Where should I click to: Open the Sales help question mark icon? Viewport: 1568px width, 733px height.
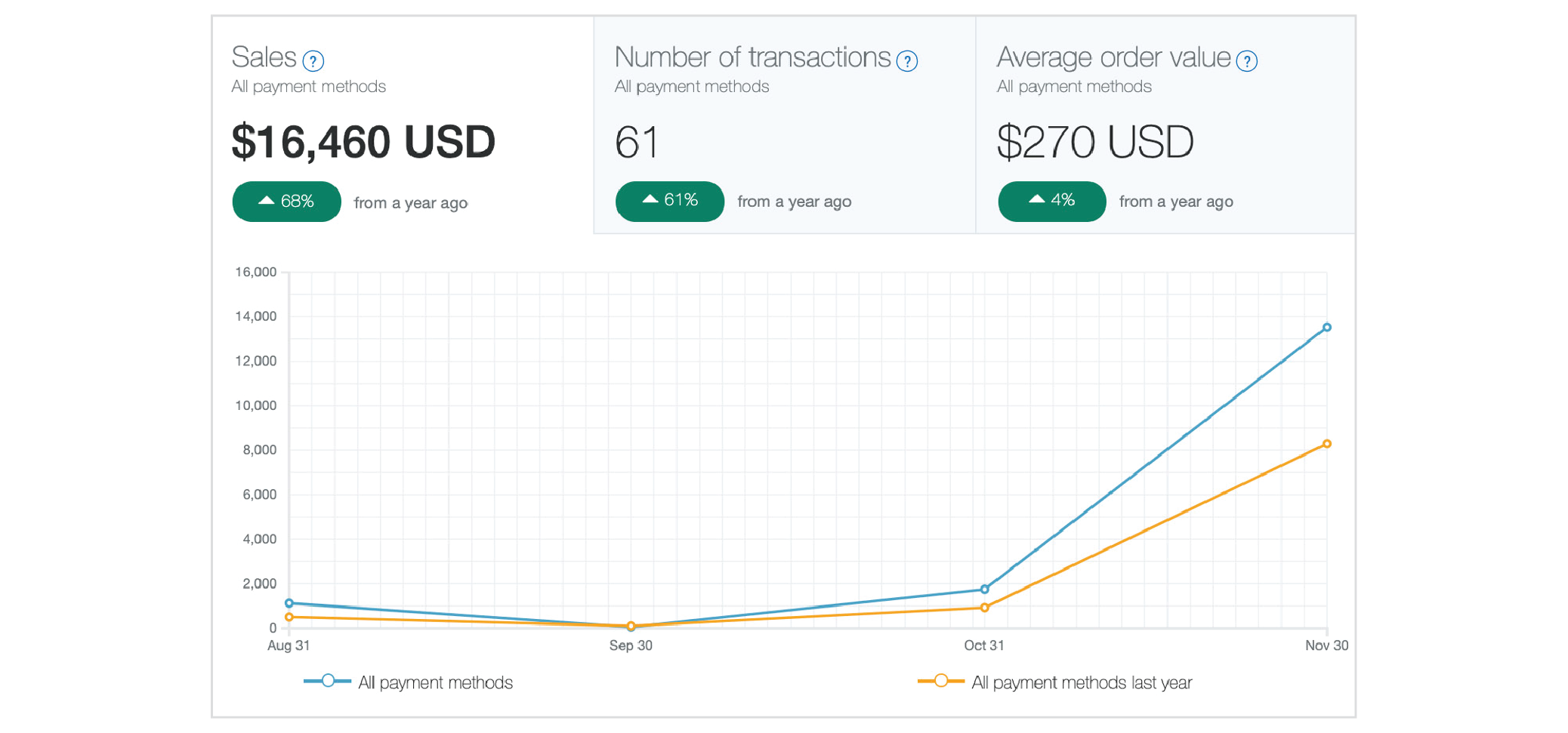(x=313, y=60)
